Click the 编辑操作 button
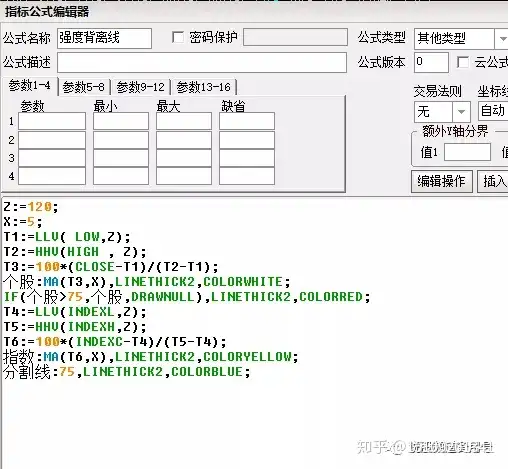This screenshot has width=508, height=469. pos(442,181)
